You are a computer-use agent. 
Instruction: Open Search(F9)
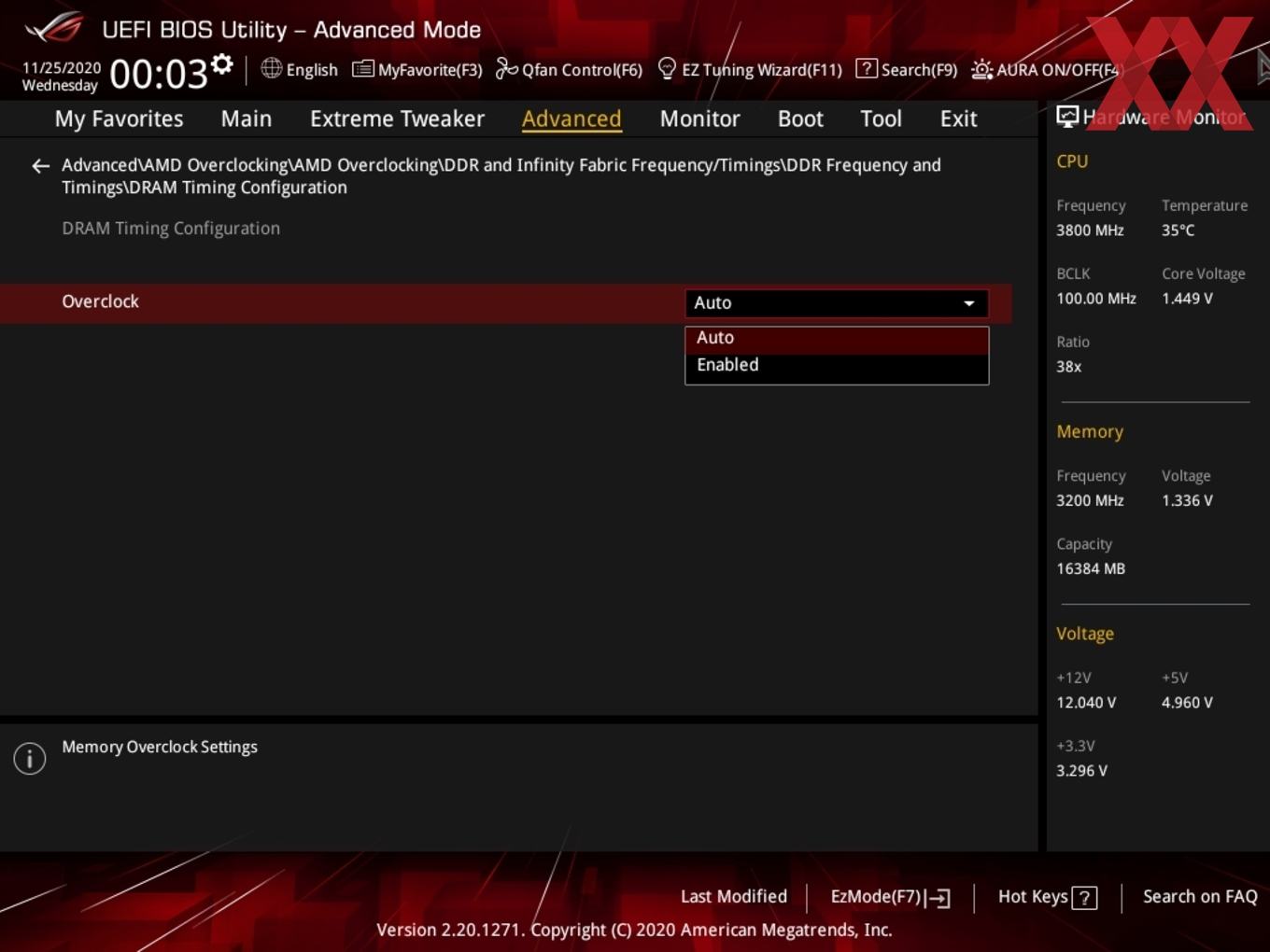pyautogui.click(x=907, y=69)
